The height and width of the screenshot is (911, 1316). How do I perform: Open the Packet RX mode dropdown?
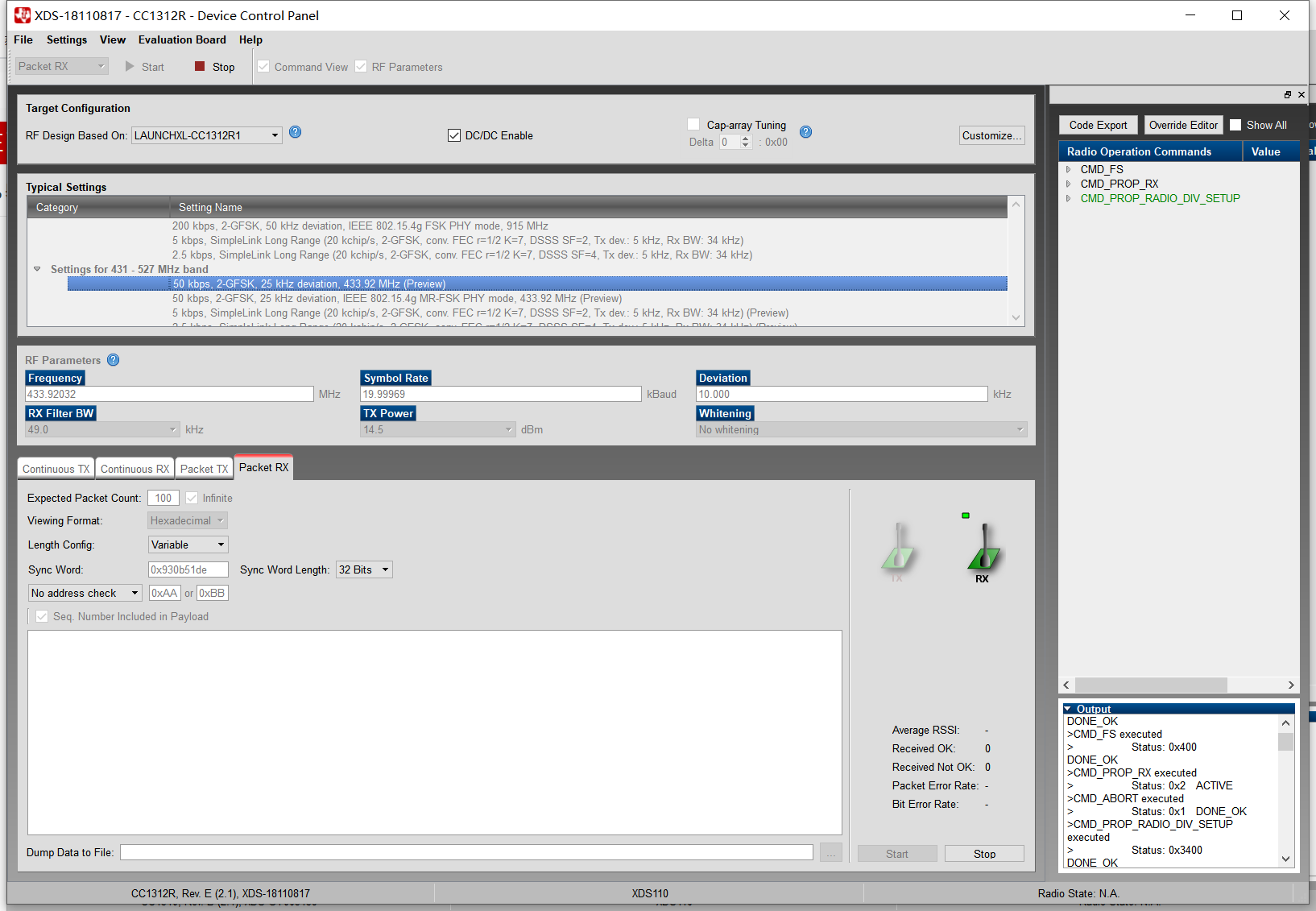click(x=62, y=67)
